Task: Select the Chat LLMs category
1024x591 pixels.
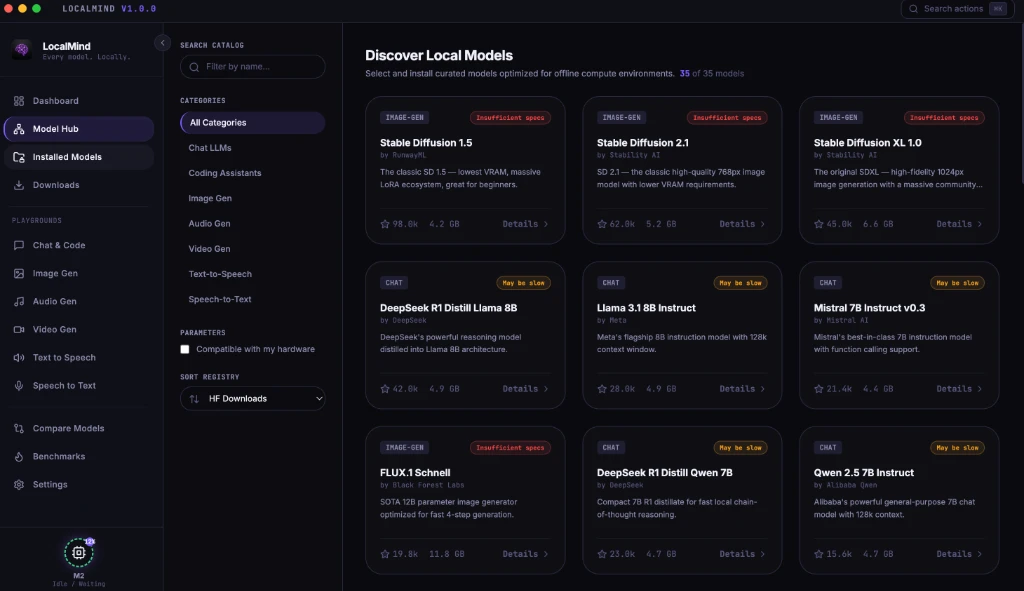Action: (x=210, y=148)
